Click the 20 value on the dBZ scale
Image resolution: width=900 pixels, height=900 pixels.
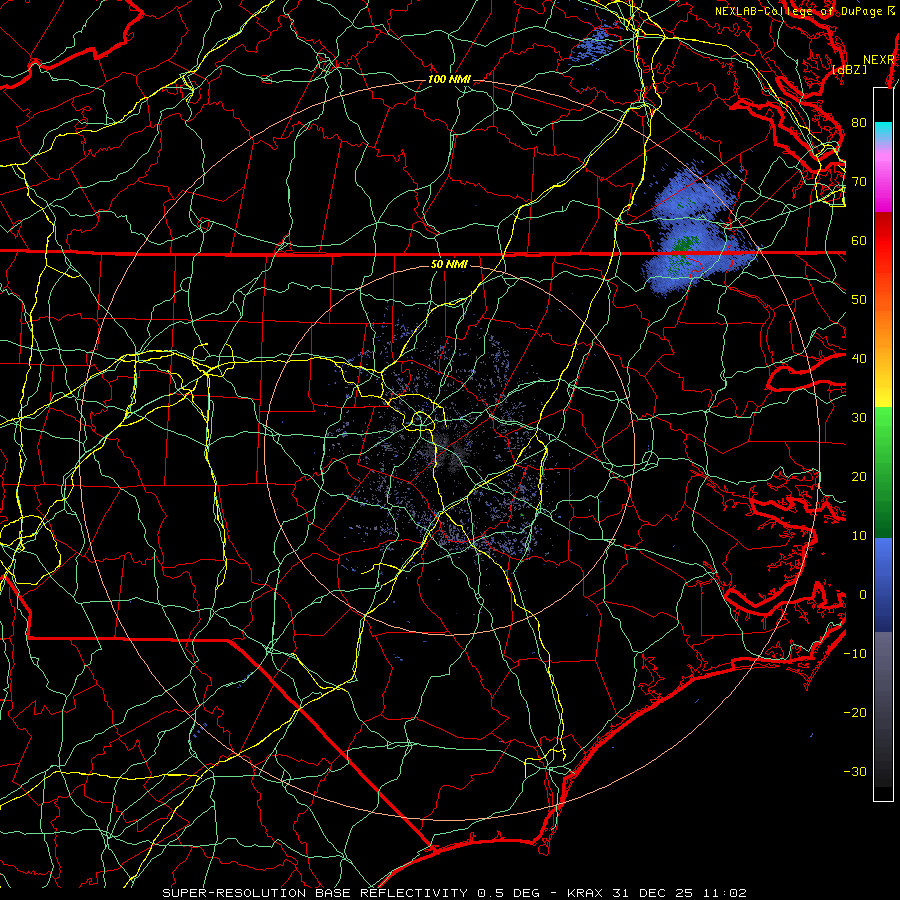coord(859,476)
